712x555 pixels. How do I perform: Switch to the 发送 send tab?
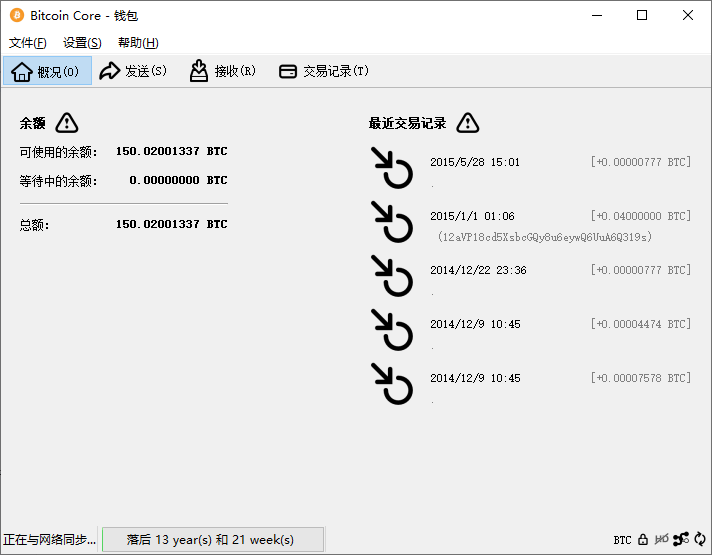pyautogui.click(x=133, y=71)
